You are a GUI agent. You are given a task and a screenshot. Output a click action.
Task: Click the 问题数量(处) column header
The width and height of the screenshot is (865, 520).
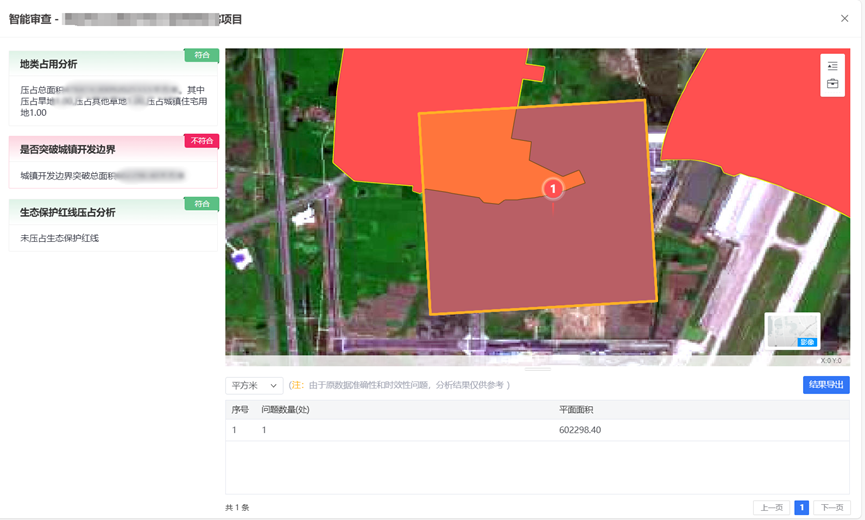coord(285,410)
